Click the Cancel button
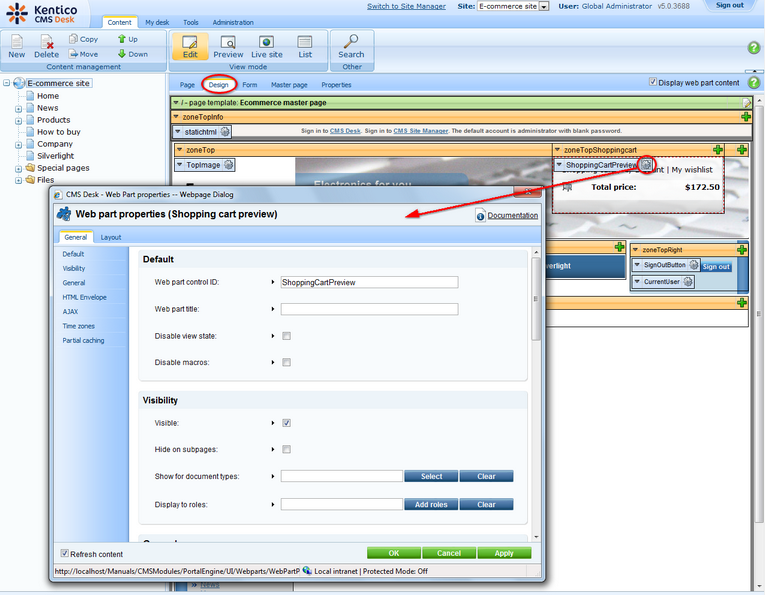 coord(449,553)
